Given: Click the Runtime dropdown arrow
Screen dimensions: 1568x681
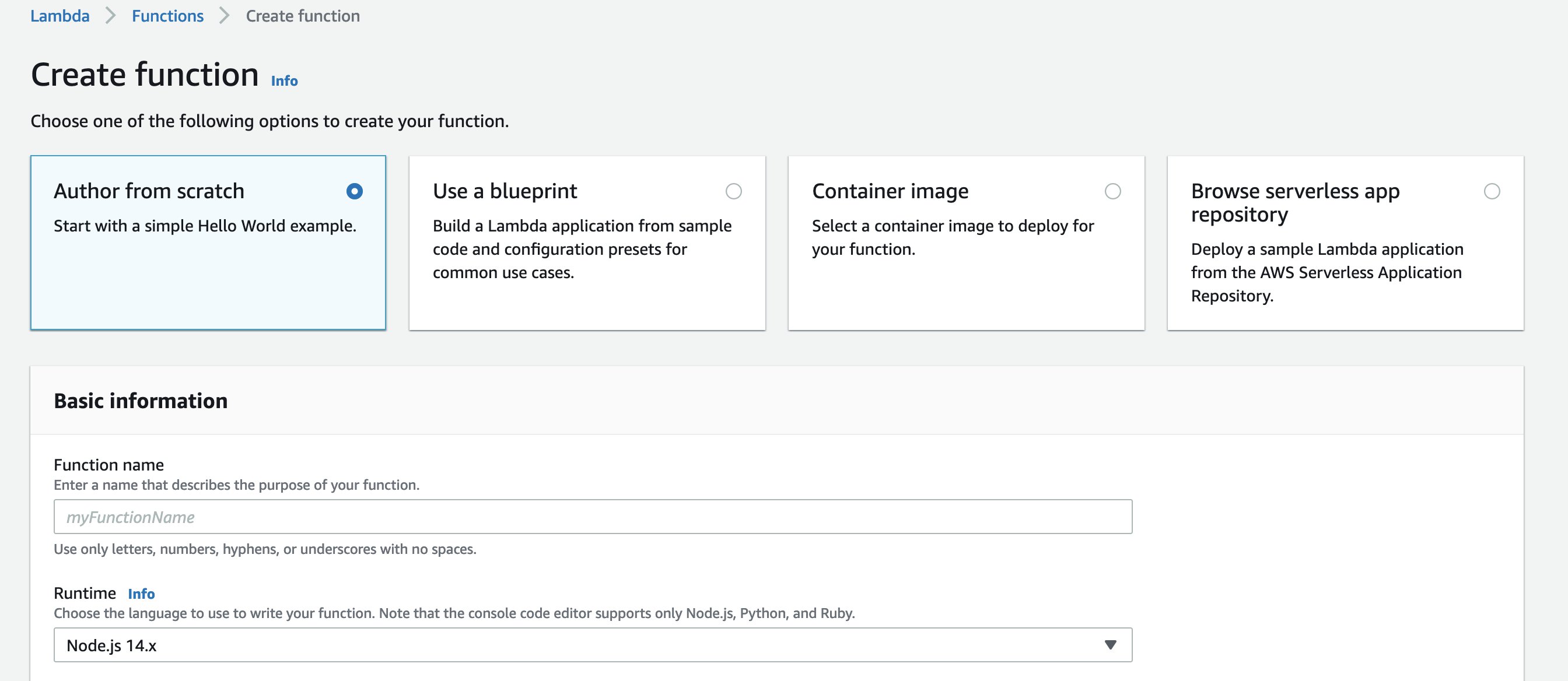Looking at the screenshot, I should click(1110, 645).
